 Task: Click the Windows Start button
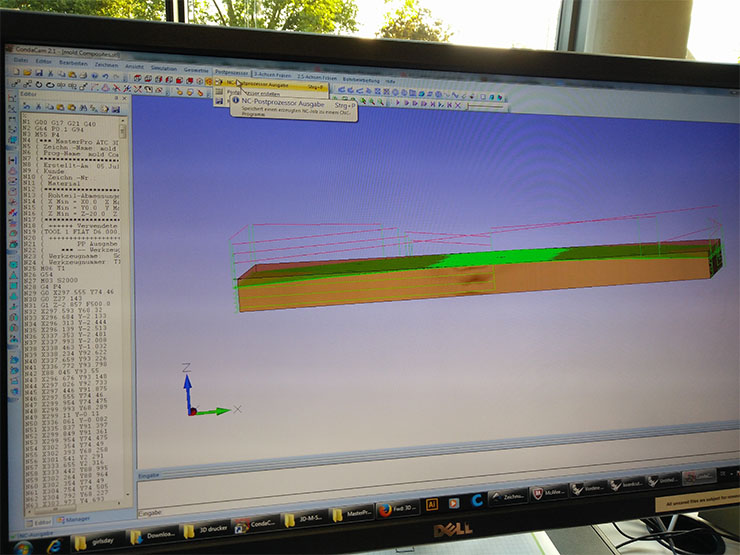coord(21,549)
